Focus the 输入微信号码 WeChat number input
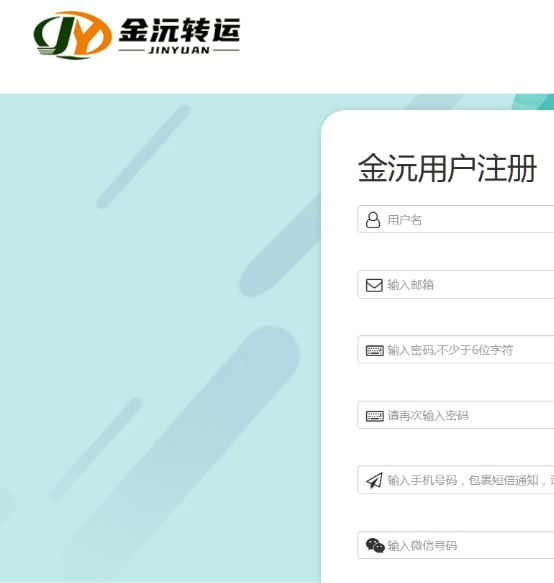The height and width of the screenshot is (583, 554). [456, 545]
